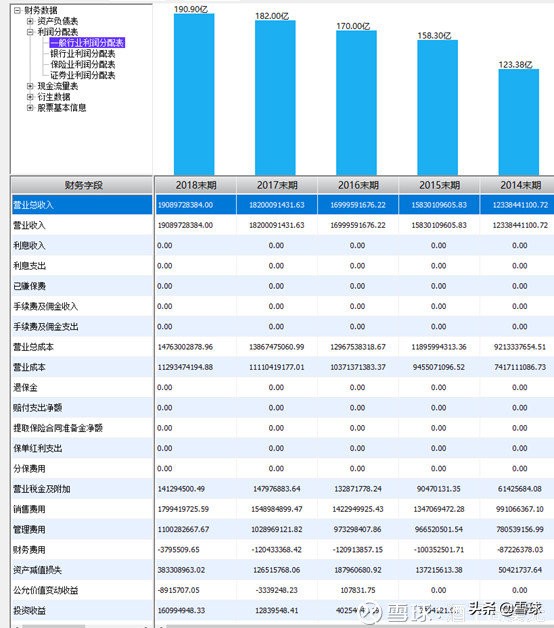Select the 营业总收入 row label
The width and height of the screenshot is (554, 628).
(33, 205)
